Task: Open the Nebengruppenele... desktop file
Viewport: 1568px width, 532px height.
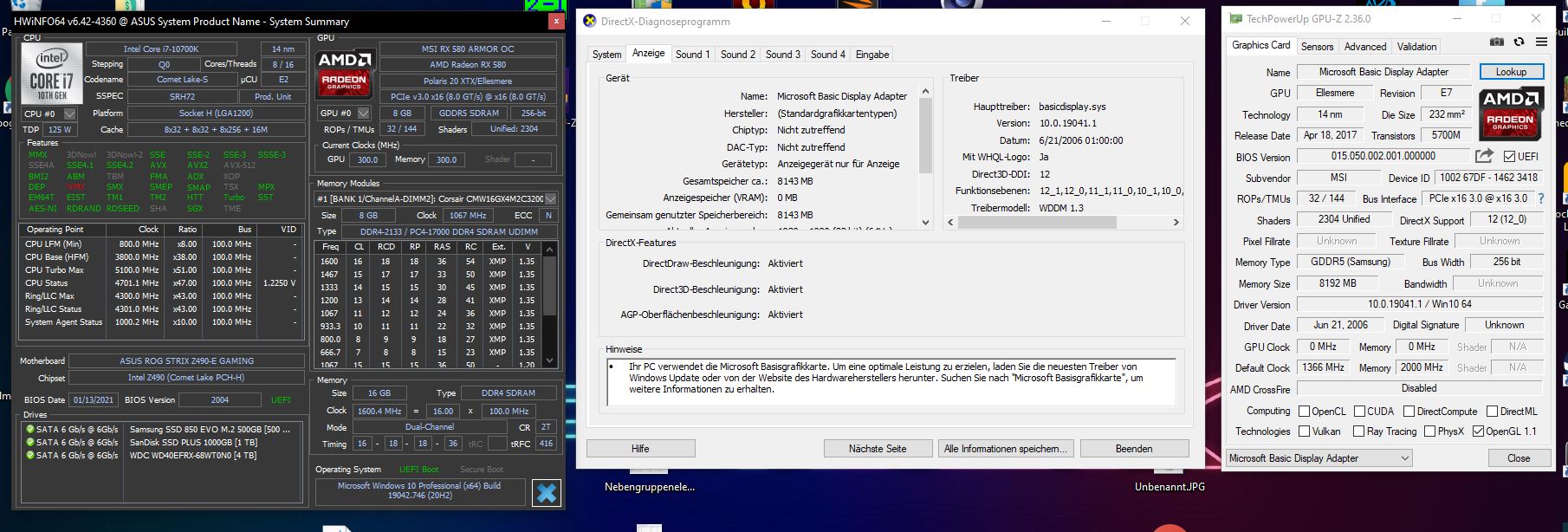Action: [x=649, y=487]
